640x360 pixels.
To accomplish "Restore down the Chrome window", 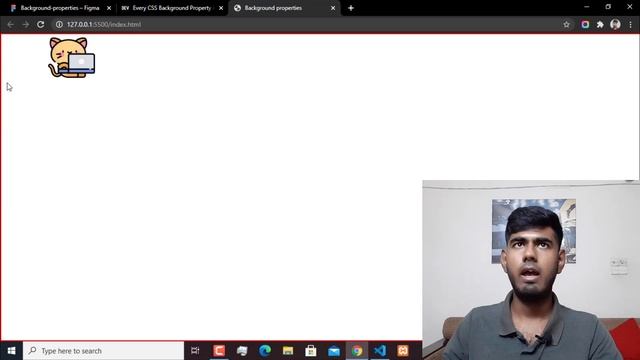I will (608, 7).
